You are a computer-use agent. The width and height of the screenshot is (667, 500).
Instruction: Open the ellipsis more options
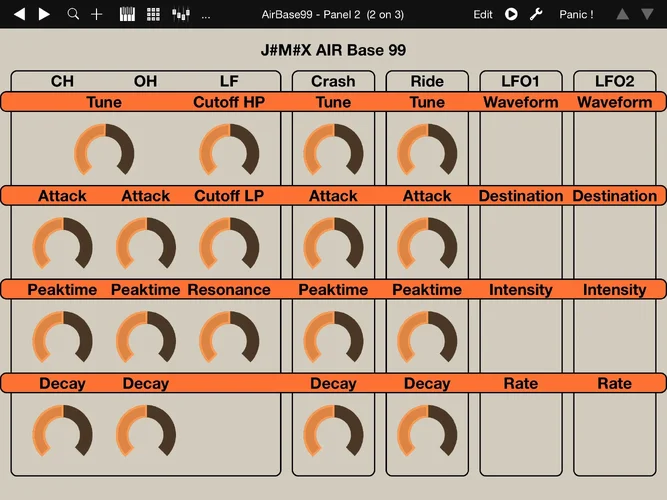coord(206,17)
